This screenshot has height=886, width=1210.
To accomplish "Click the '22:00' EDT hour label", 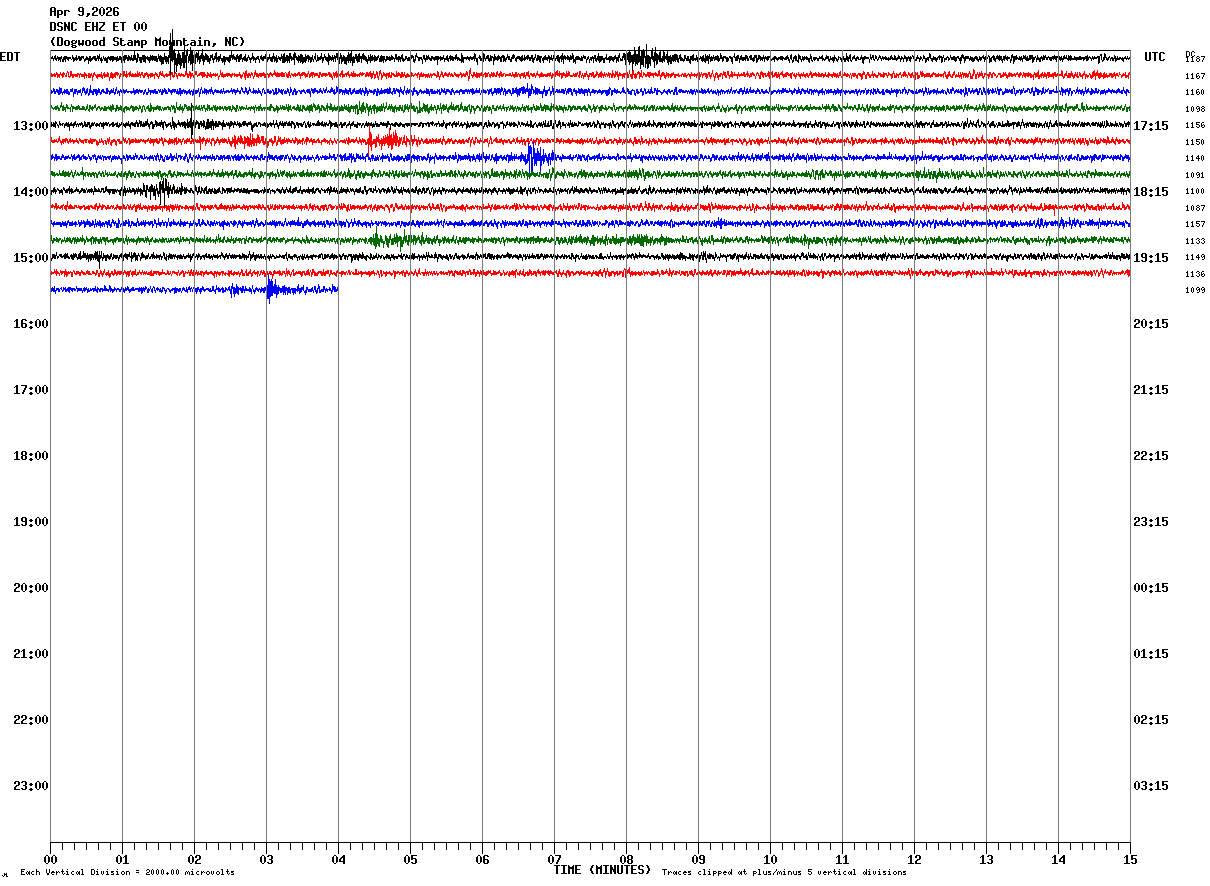I will pyautogui.click(x=31, y=719).
